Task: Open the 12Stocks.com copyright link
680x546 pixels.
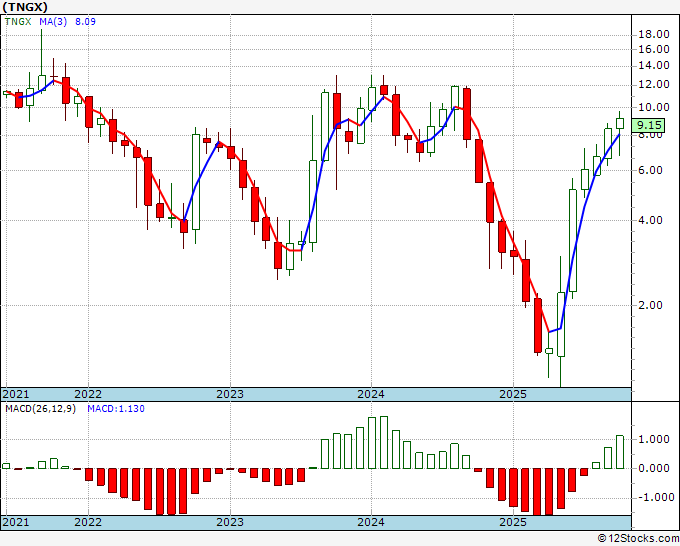Action: tap(638, 539)
